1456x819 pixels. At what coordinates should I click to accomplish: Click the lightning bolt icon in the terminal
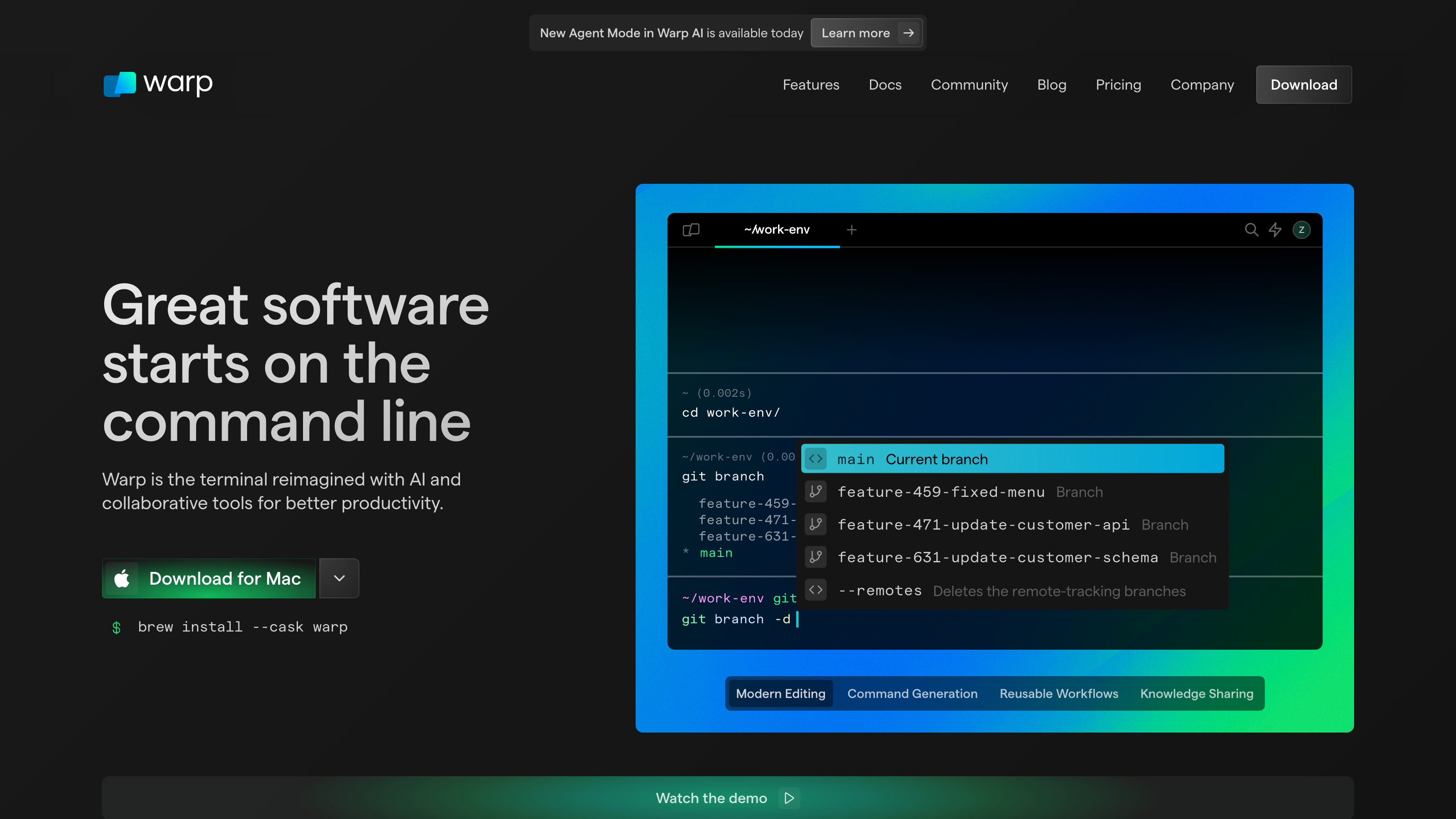pyautogui.click(x=1275, y=229)
